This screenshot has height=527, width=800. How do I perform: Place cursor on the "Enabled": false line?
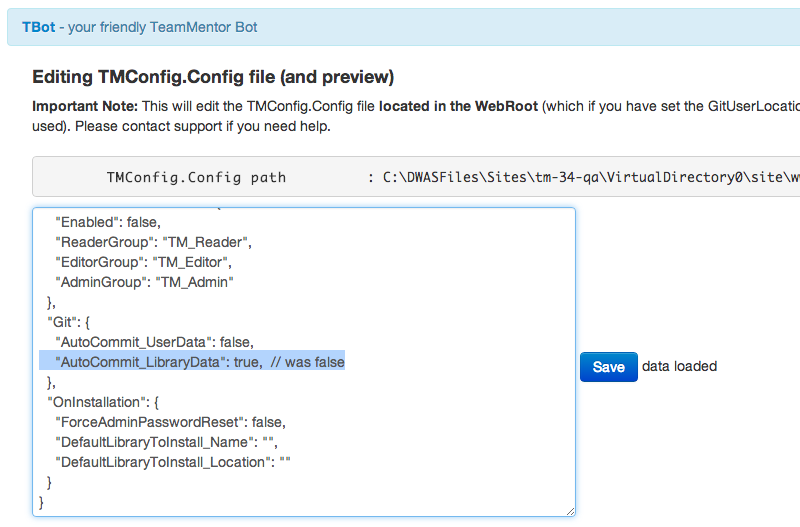coord(108,222)
